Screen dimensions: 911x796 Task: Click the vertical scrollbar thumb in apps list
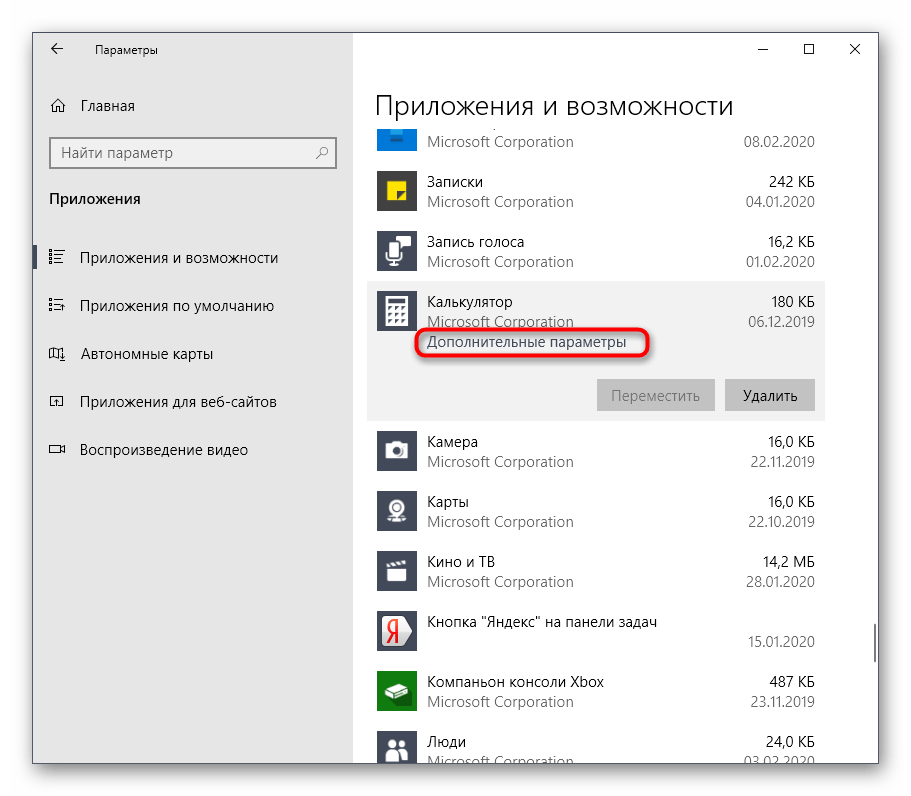pos(875,642)
